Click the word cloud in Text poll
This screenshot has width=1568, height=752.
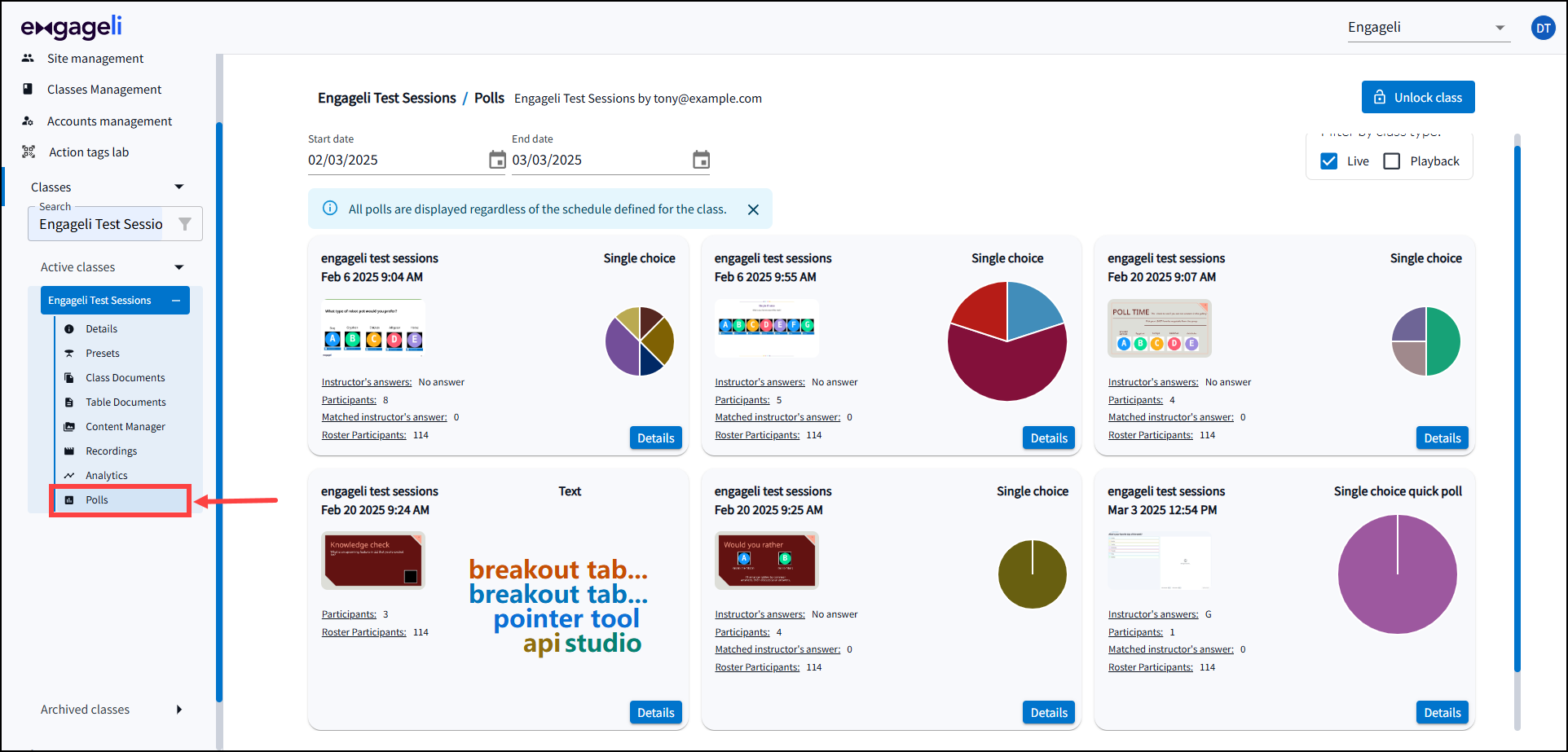click(x=559, y=606)
